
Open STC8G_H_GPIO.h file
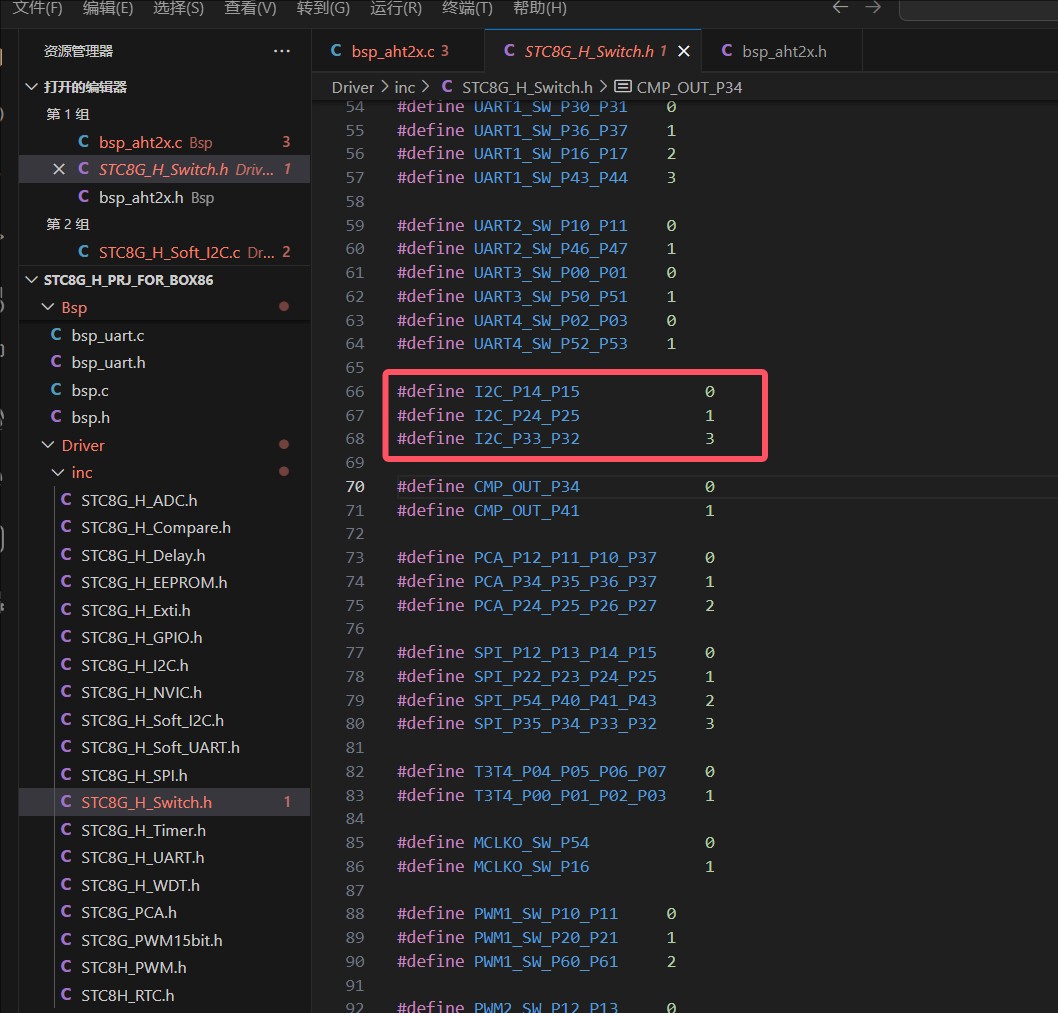coord(165,638)
